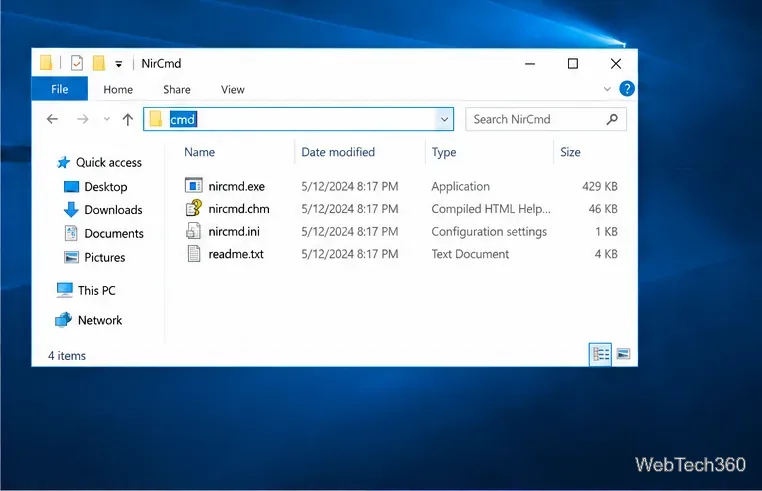Select Downloads in navigation pane
This screenshot has width=762, height=491.
[x=113, y=210]
